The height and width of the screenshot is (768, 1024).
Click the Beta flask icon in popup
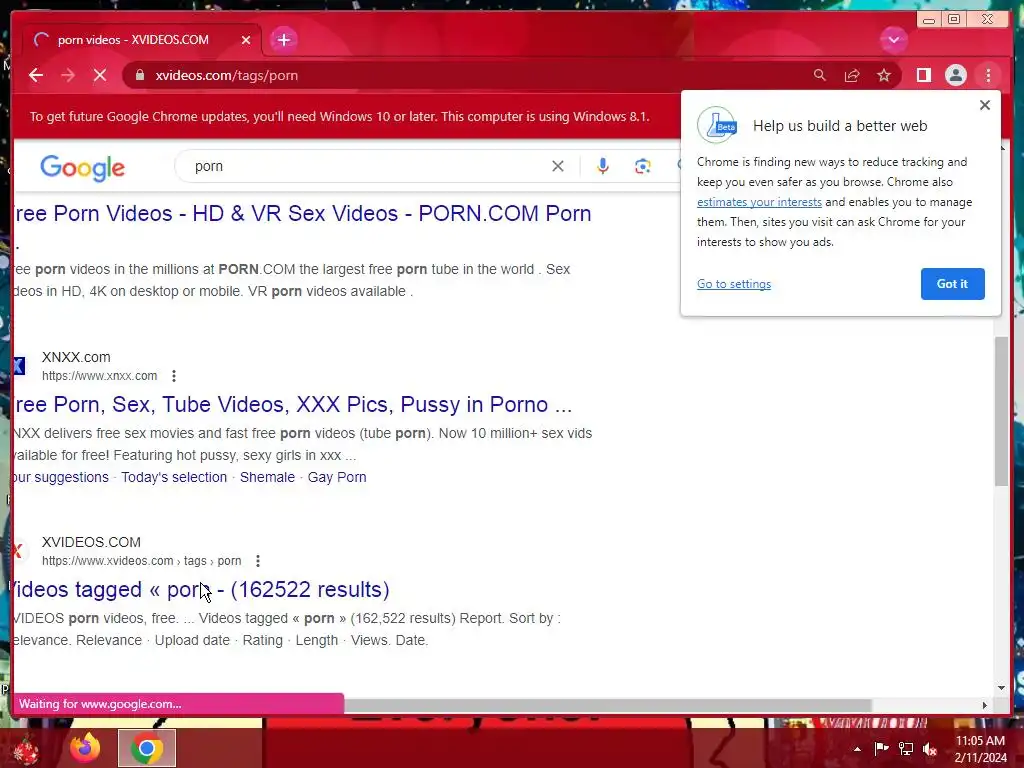[716, 125]
